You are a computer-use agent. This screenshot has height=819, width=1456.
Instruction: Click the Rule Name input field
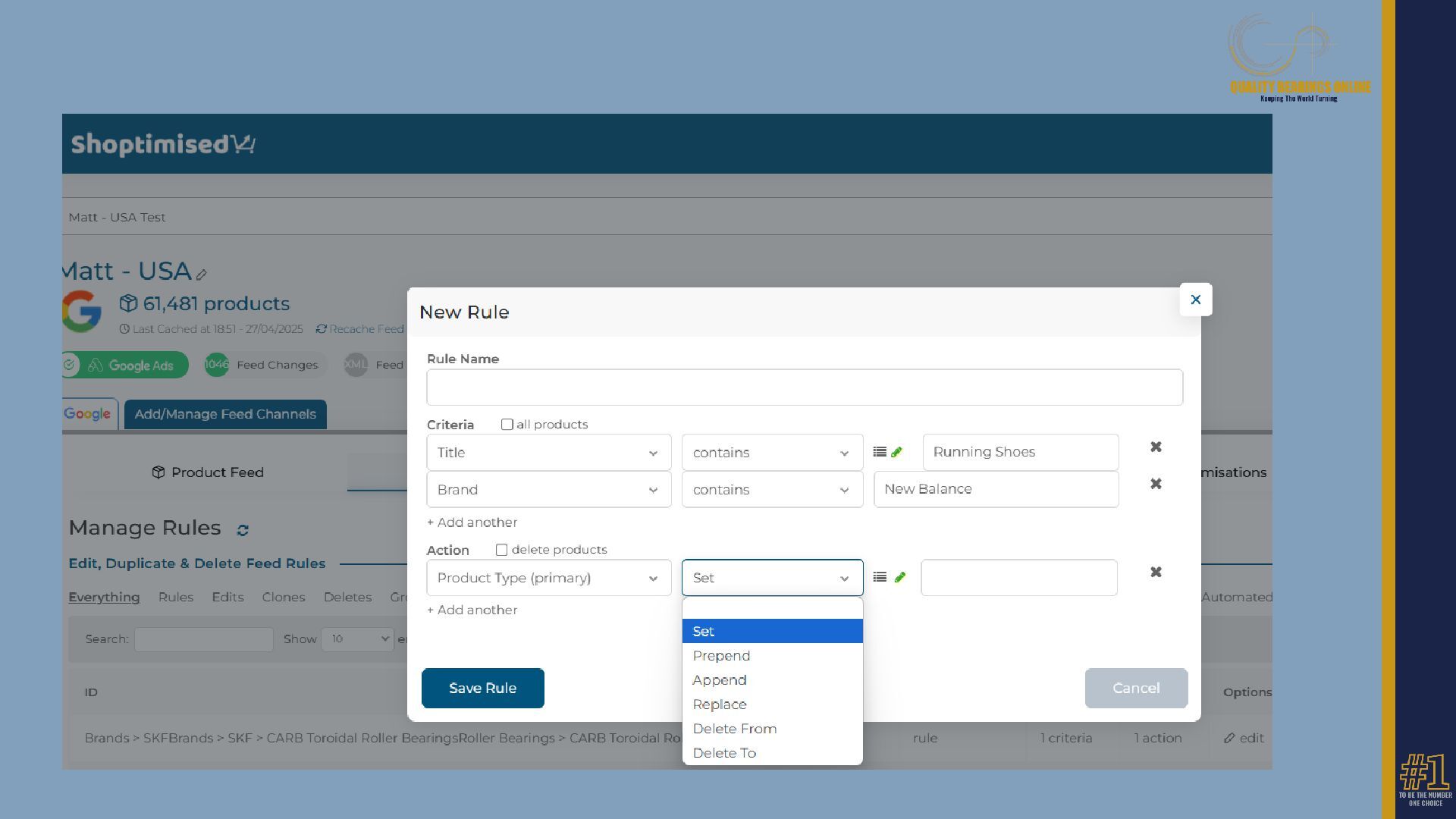804,388
